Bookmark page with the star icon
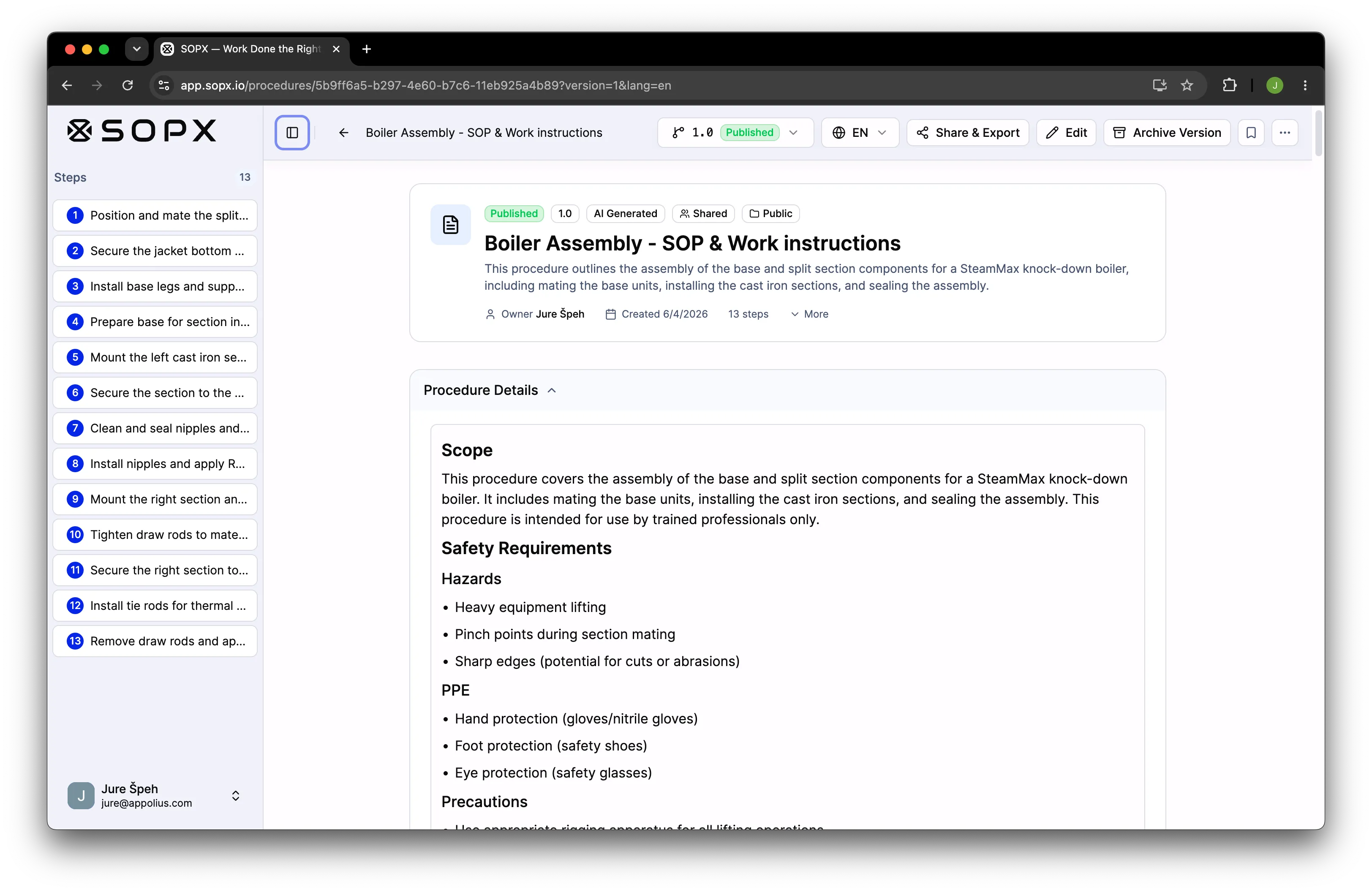The height and width of the screenshot is (892, 1372). [1187, 85]
